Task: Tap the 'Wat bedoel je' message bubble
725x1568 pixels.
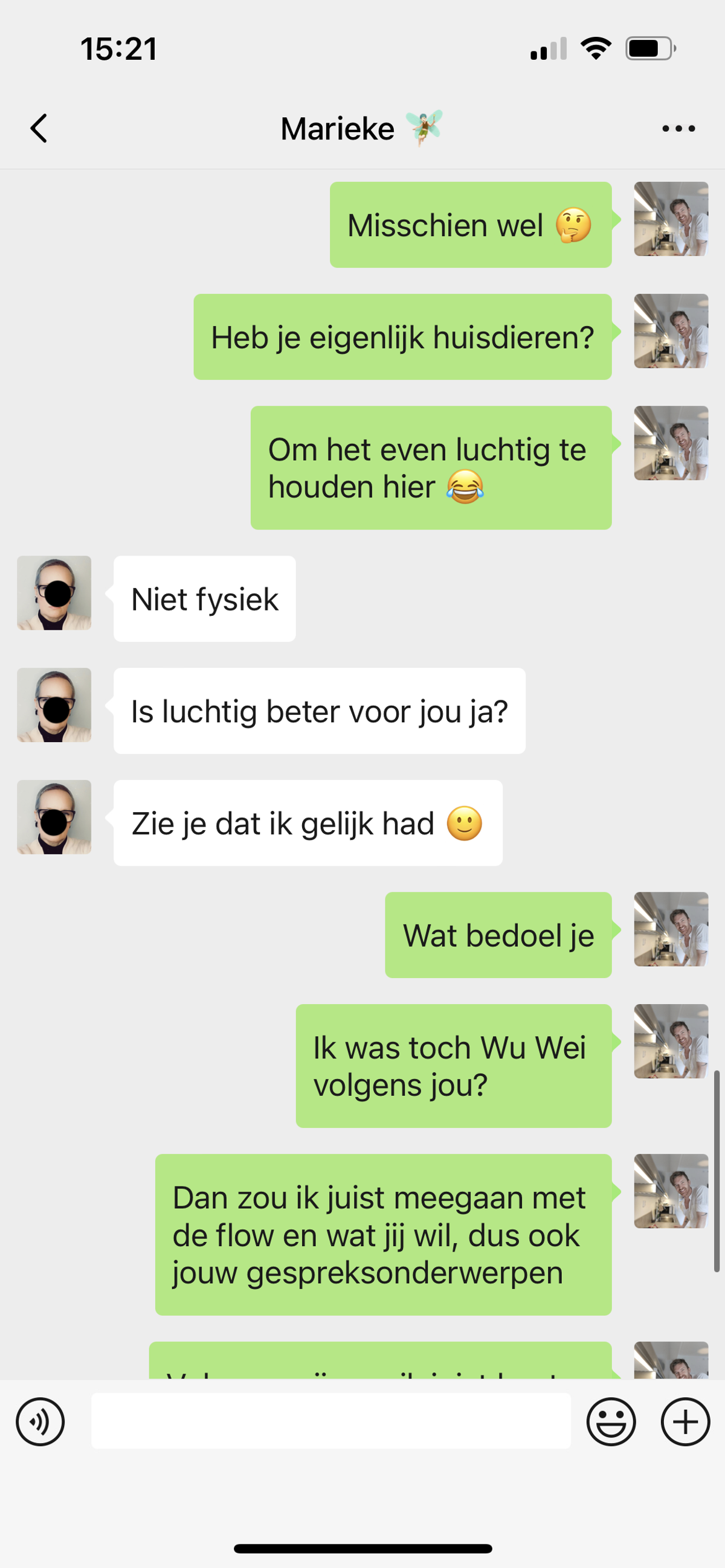Action: (x=498, y=935)
